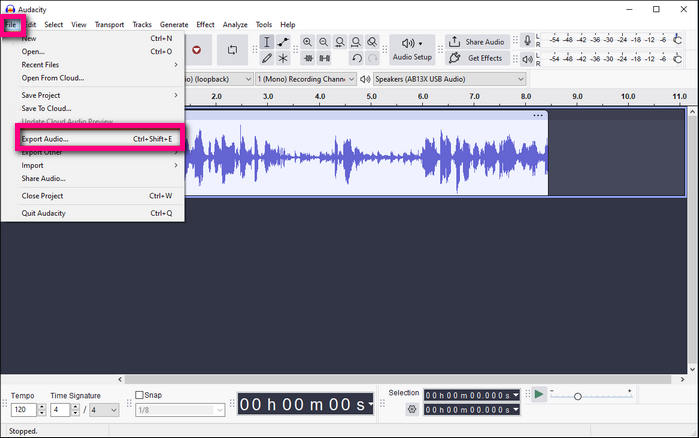
Task: Click Trim audio outside selection icon
Action: click(x=308, y=58)
